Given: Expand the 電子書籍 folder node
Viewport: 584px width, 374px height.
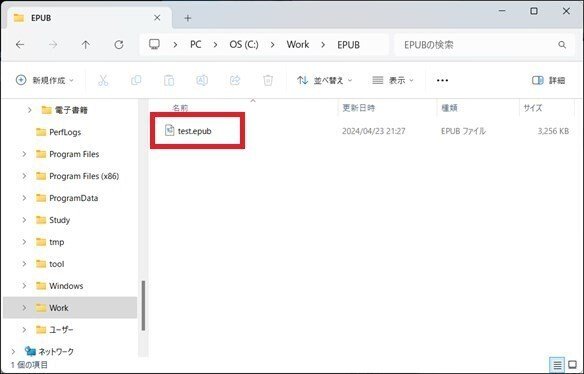Looking at the screenshot, I should (29, 110).
